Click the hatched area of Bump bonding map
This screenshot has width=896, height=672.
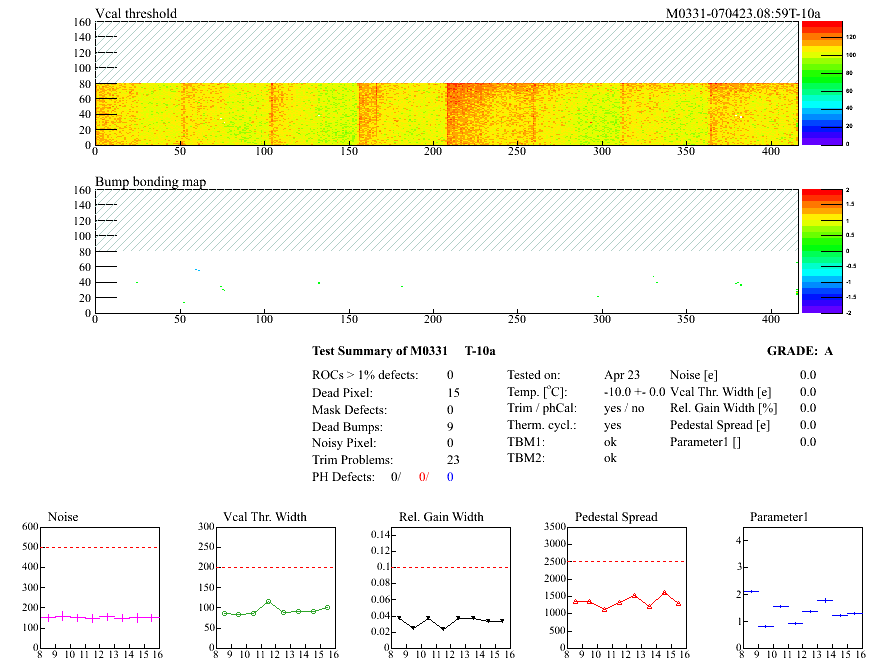pos(446,220)
